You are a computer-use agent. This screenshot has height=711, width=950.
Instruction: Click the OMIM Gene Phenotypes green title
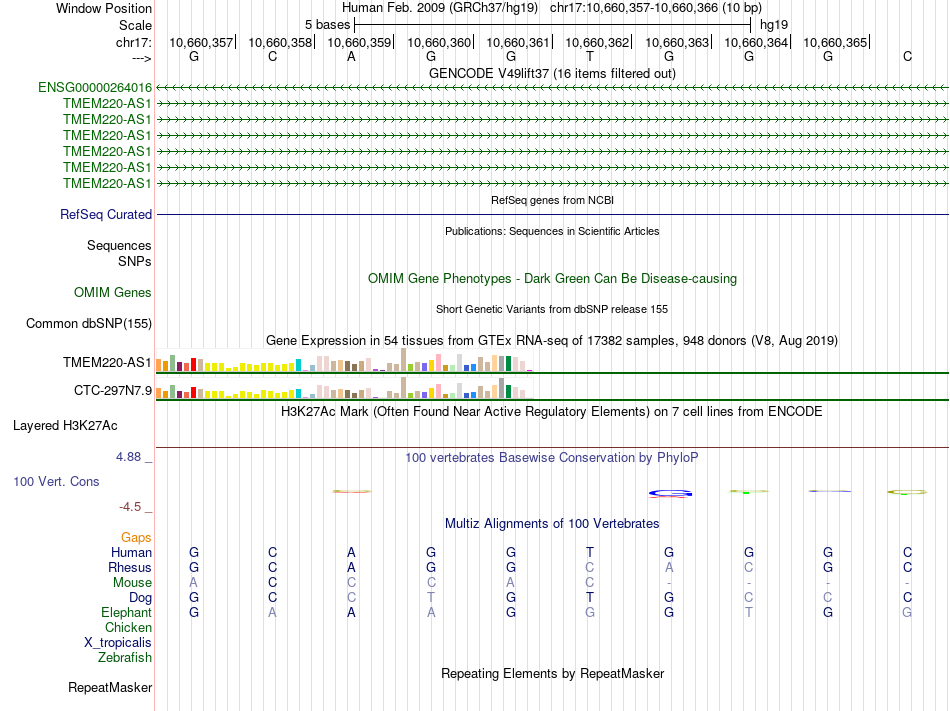(552, 279)
